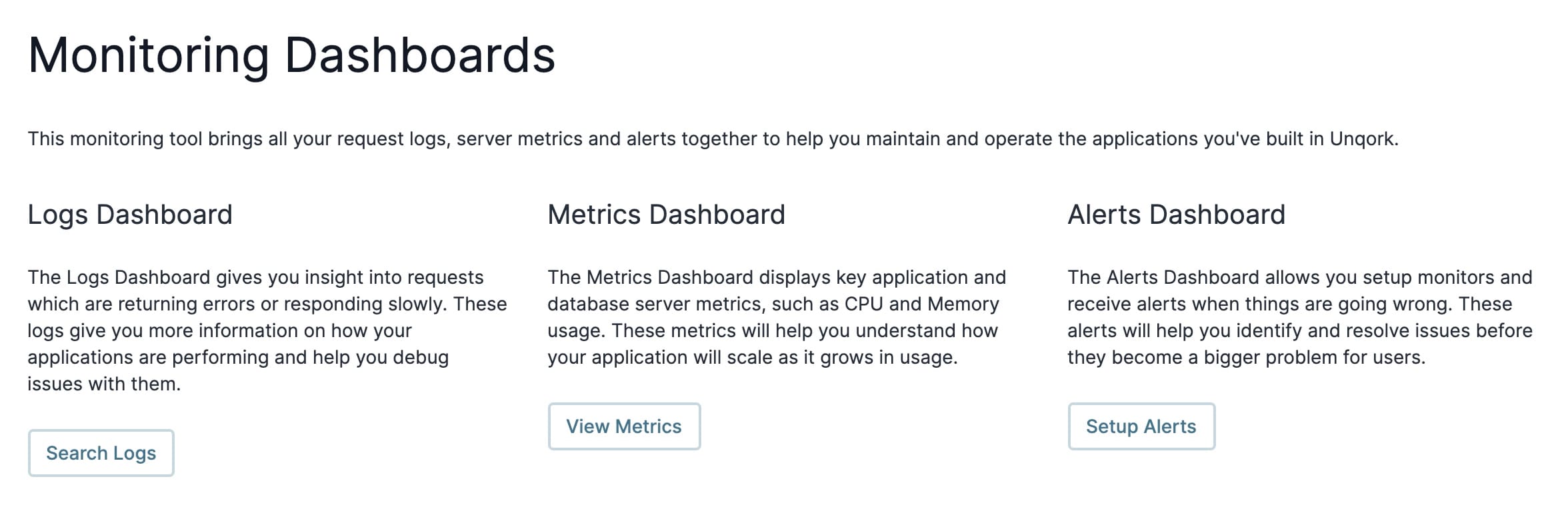
Task: Click the Monitoring Dashboards page title
Action: tap(291, 55)
